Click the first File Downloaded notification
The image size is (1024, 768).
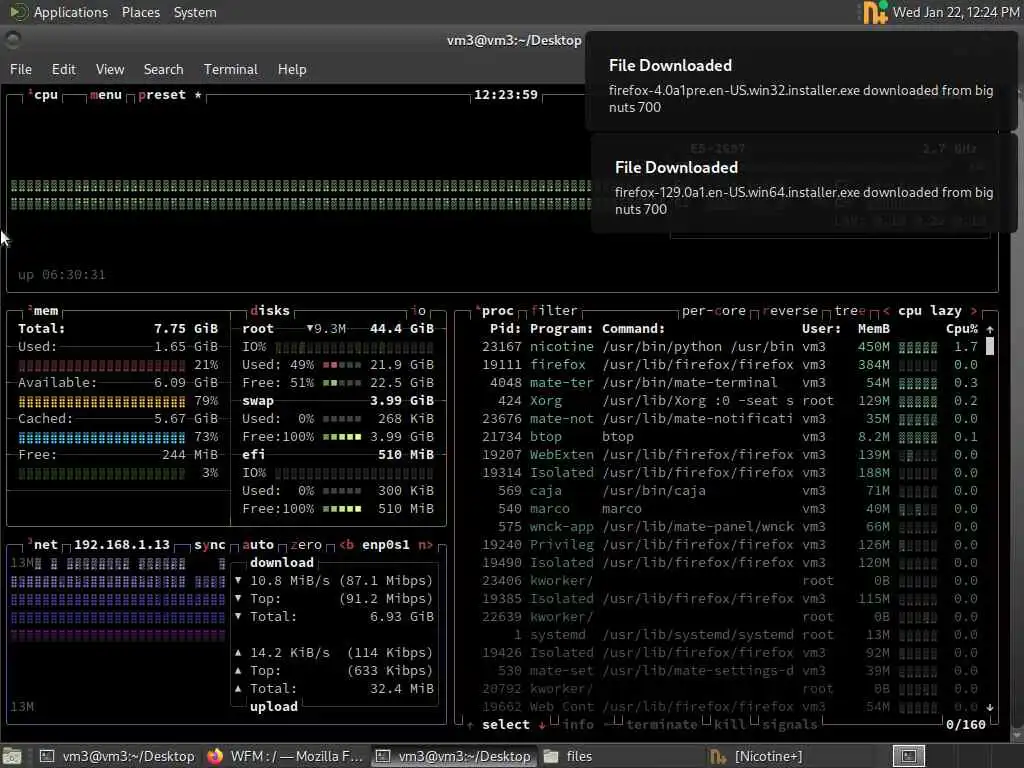click(x=800, y=82)
